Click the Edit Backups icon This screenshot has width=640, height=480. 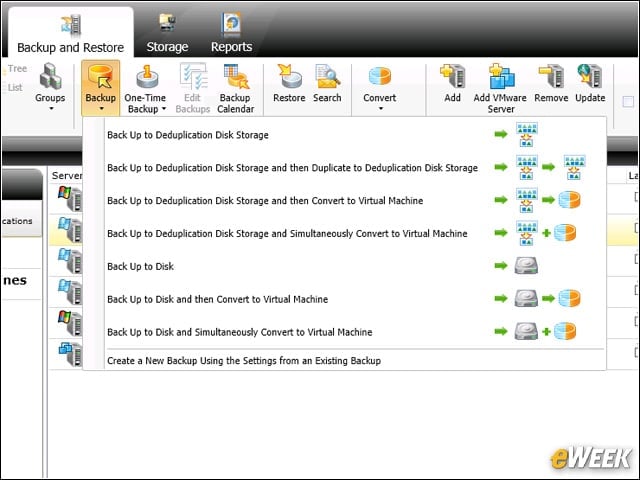pos(193,76)
